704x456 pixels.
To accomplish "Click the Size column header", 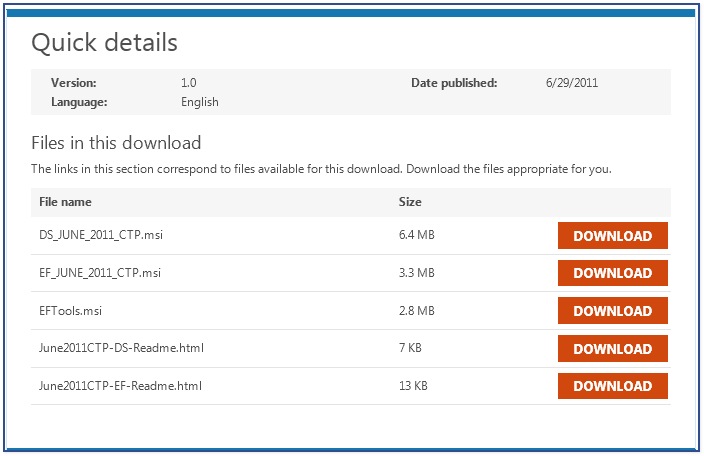I will coord(410,202).
